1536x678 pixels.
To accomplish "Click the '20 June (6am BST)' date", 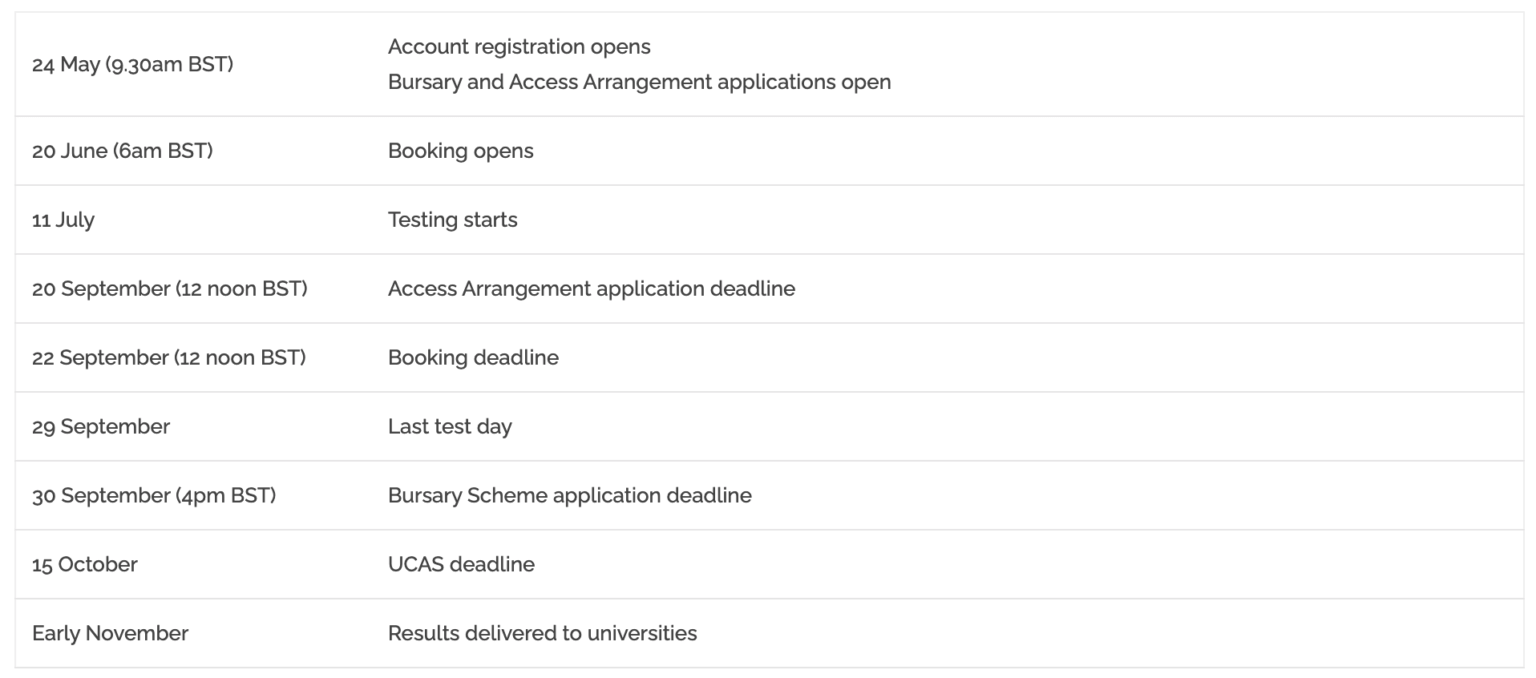I will 122,151.
